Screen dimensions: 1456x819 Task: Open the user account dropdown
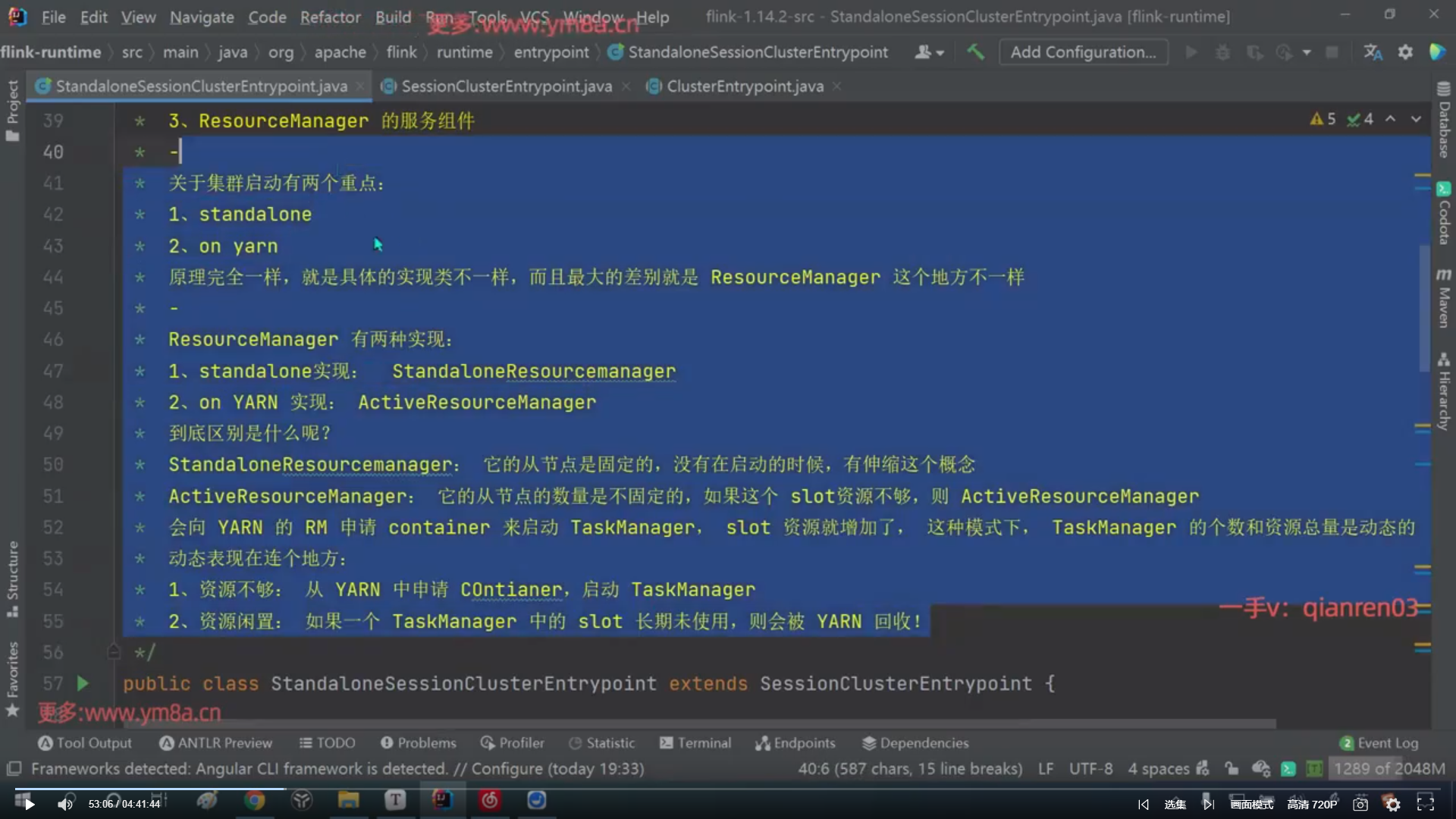click(929, 52)
